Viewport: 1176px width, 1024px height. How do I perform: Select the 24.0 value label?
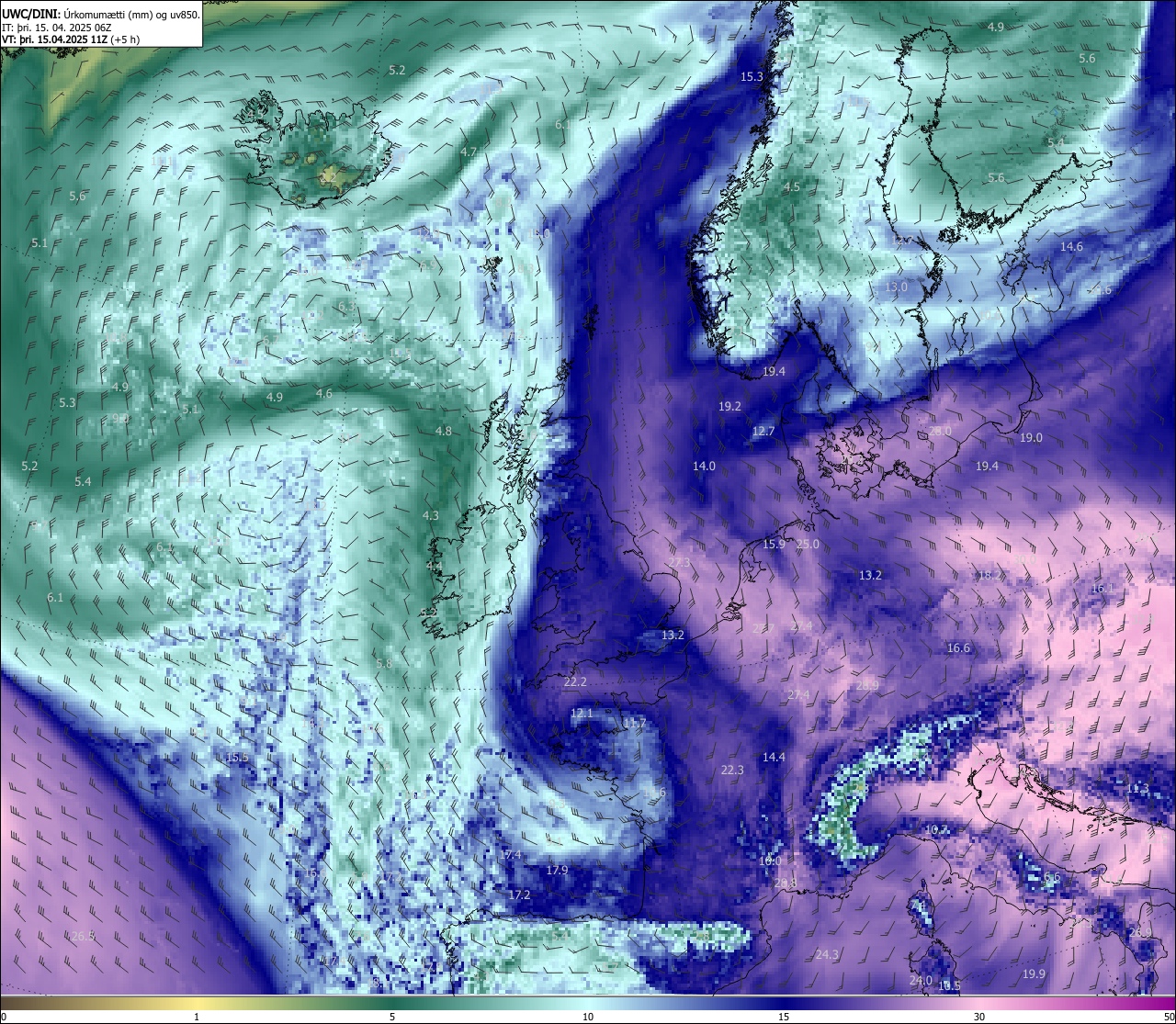(921, 981)
